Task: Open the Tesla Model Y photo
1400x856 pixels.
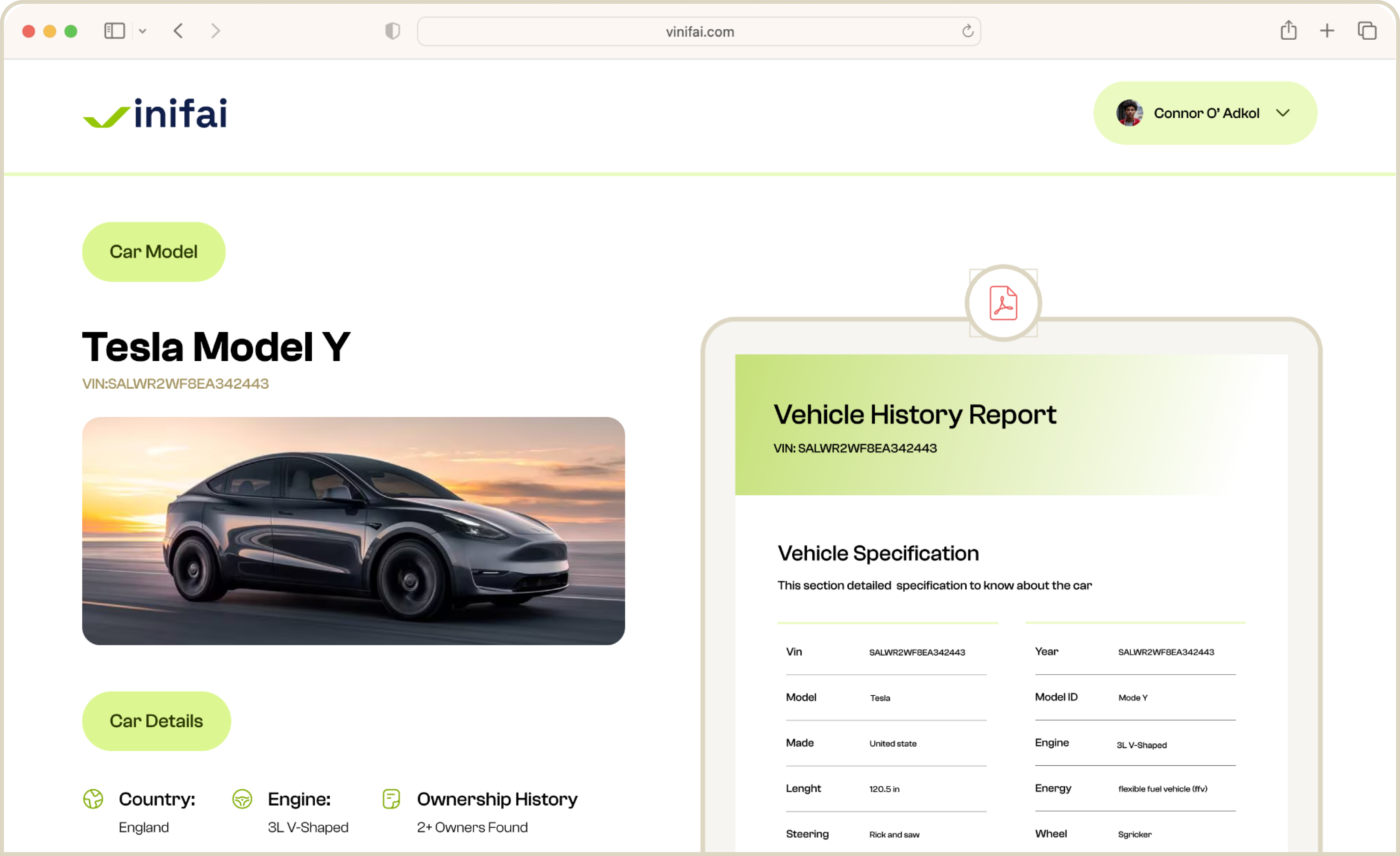Action: 353,531
